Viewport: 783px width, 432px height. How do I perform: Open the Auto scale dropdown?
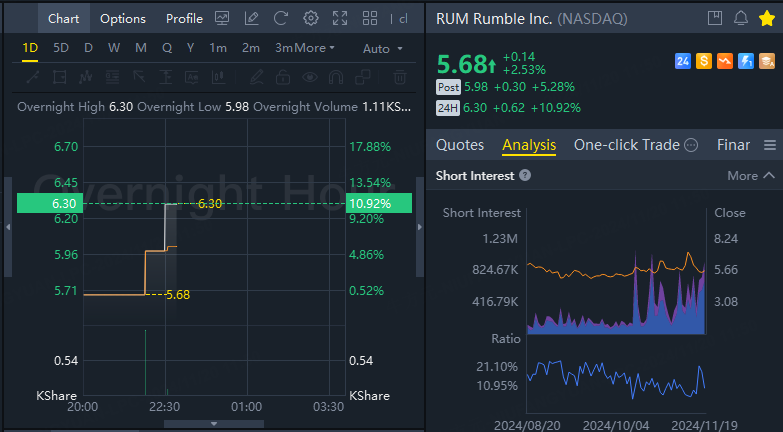pyautogui.click(x=382, y=48)
